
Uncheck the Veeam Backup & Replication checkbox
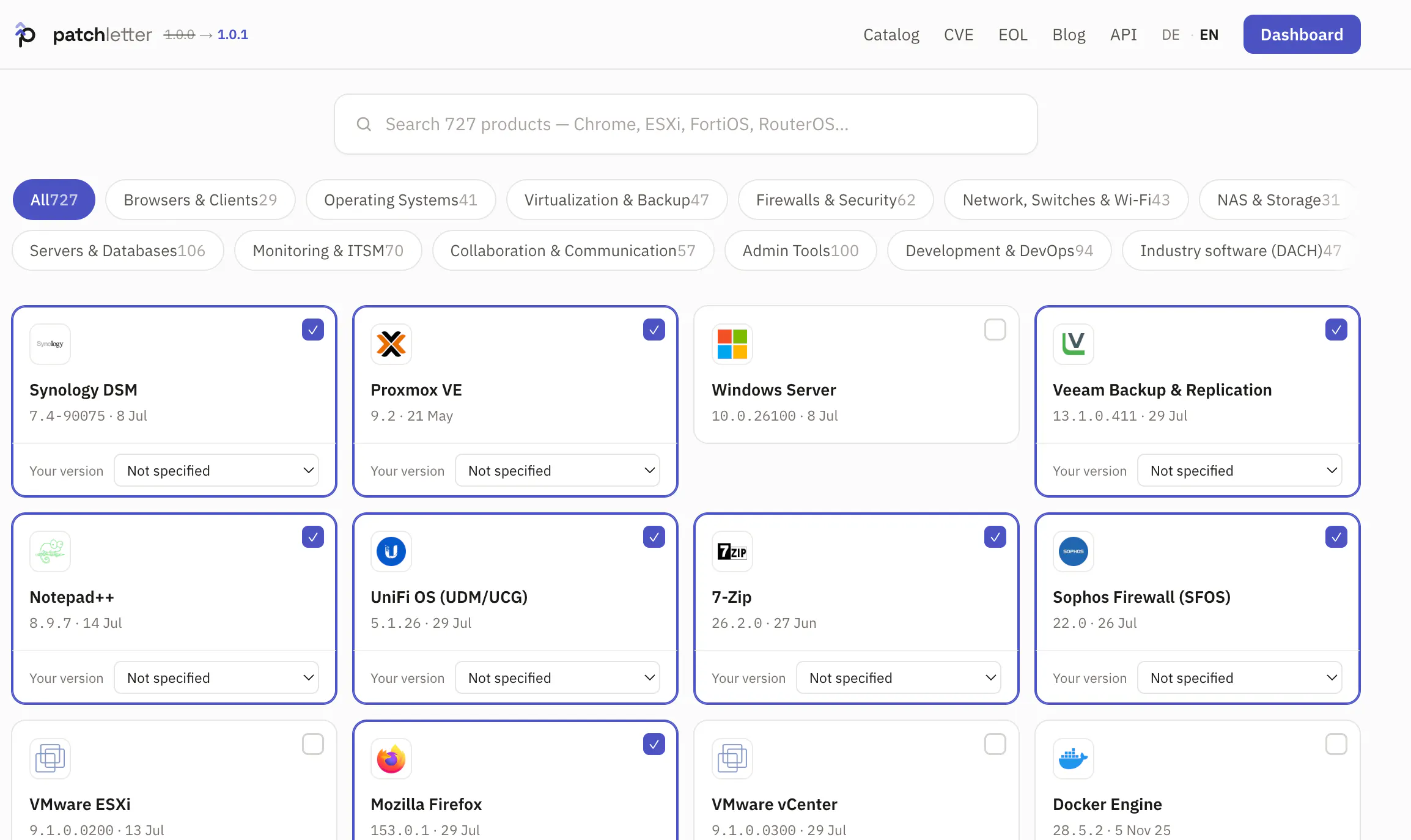[x=1336, y=330]
